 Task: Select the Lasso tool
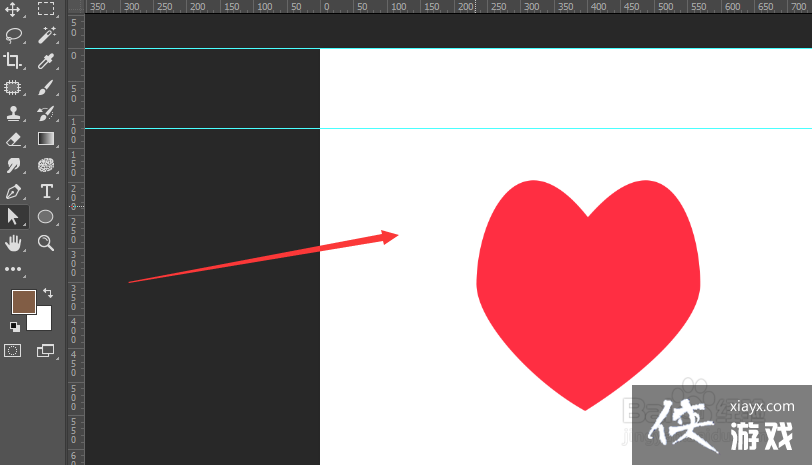14,35
